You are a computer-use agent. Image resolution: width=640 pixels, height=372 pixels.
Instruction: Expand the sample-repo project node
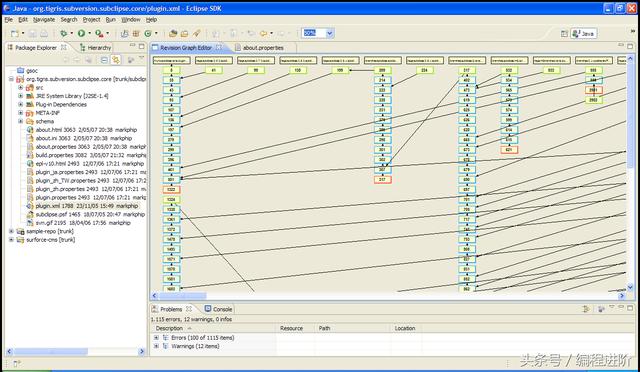tap(11, 231)
